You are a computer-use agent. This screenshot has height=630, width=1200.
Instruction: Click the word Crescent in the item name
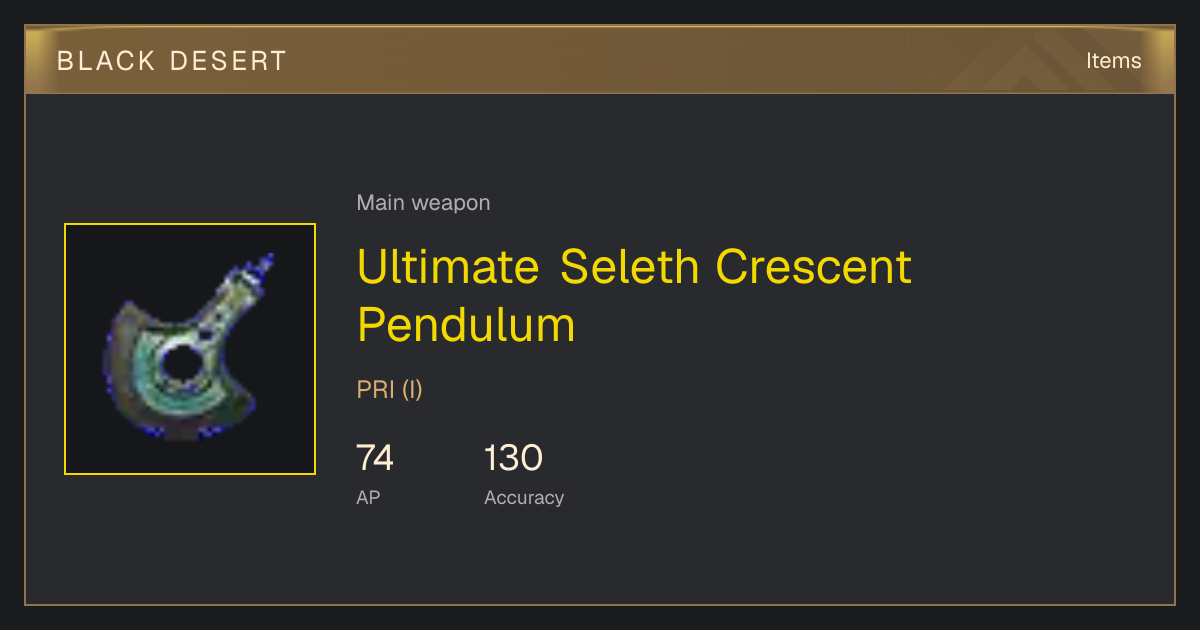pyautogui.click(x=814, y=267)
